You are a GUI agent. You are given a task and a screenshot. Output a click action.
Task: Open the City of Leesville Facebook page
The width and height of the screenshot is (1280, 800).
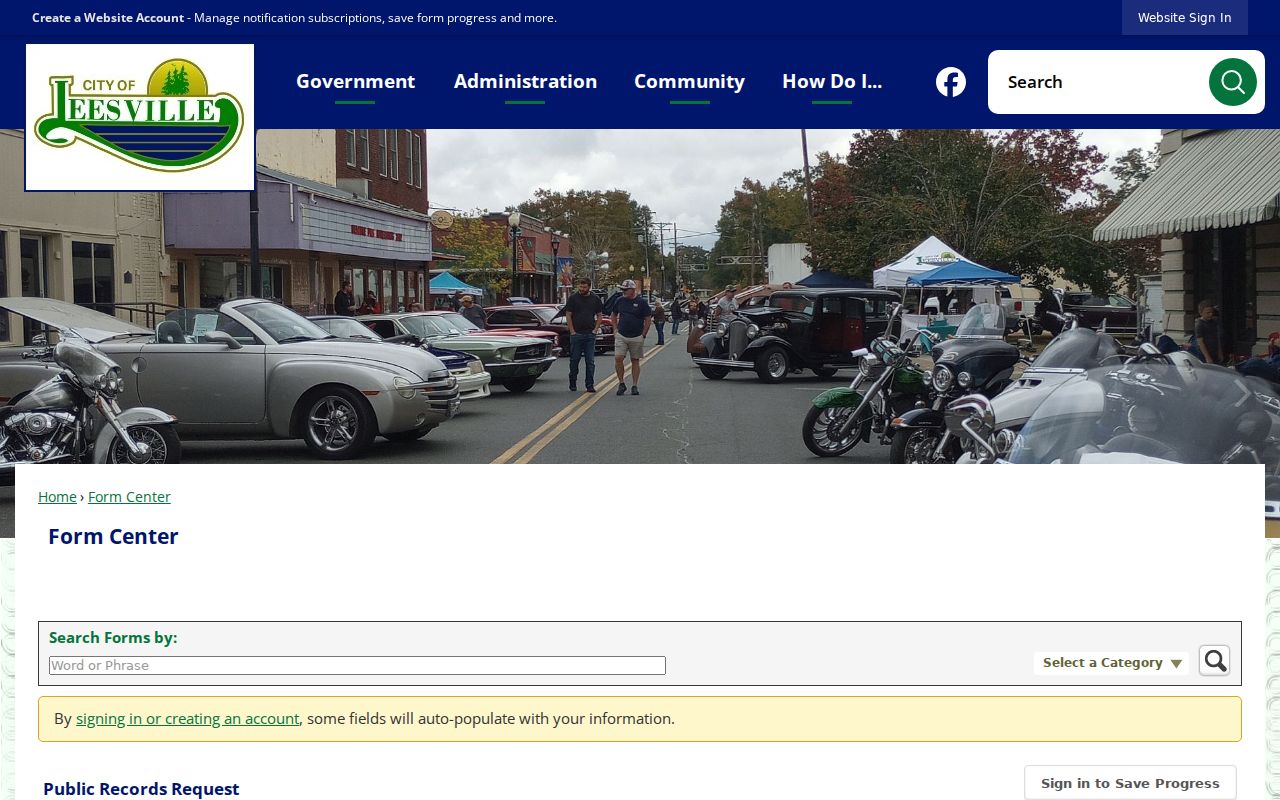point(951,82)
